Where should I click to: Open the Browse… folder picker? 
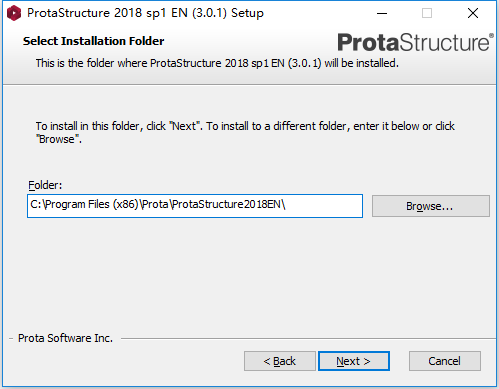click(431, 206)
